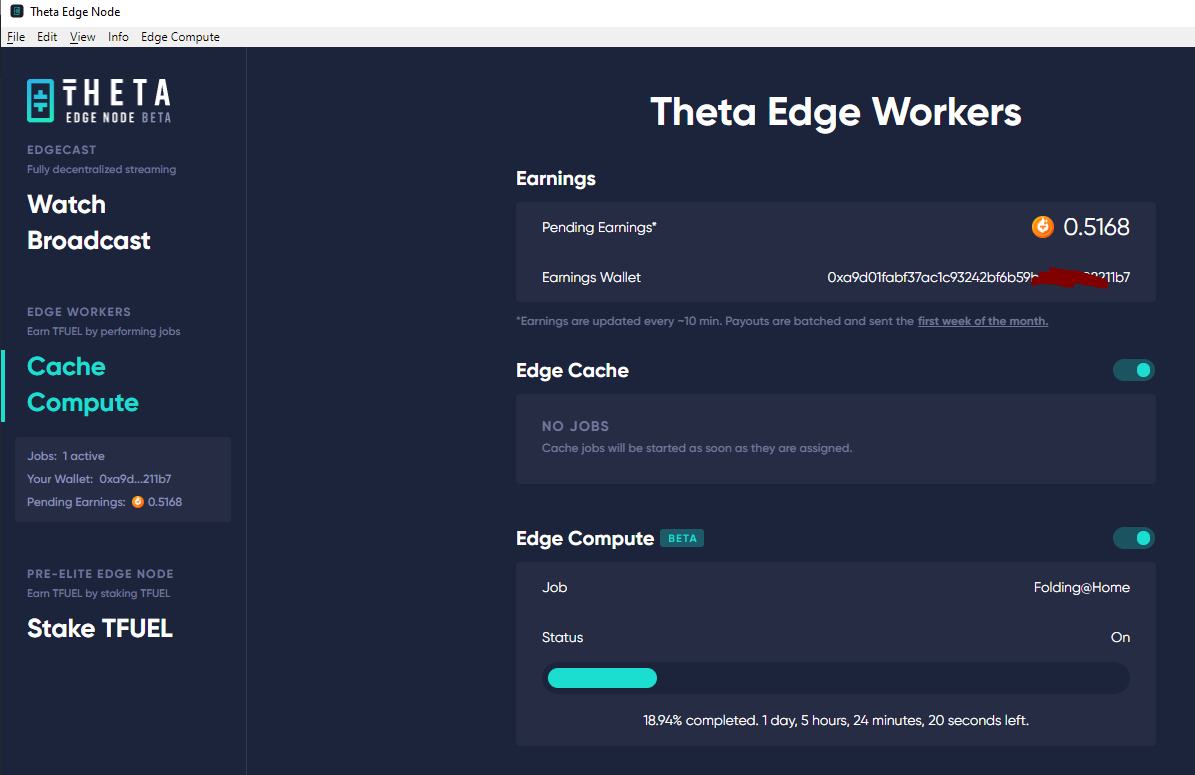Click the '18.94% completed' time remaining text

pyautogui.click(x=835, y=720)
